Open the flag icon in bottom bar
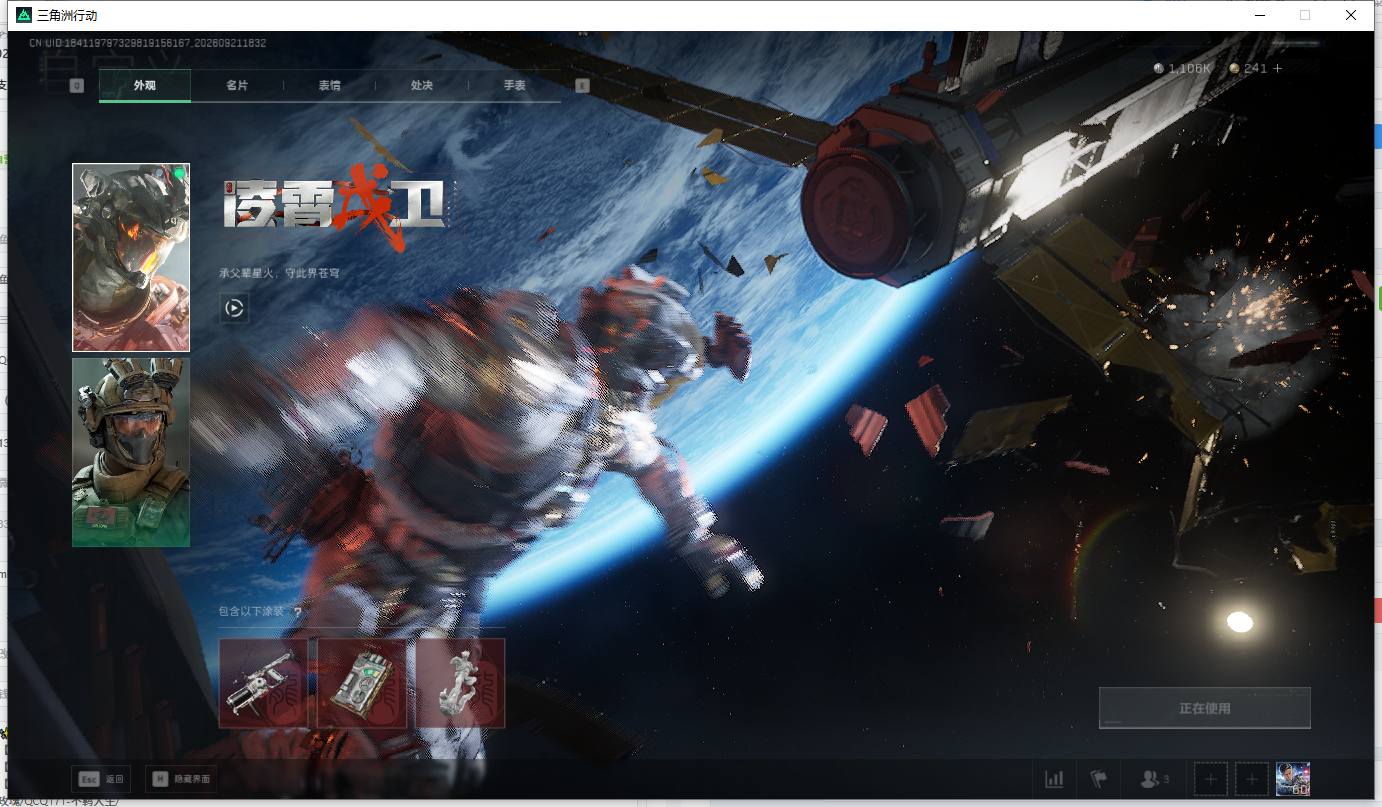 pyautogui.click(x=1098, y=779)
